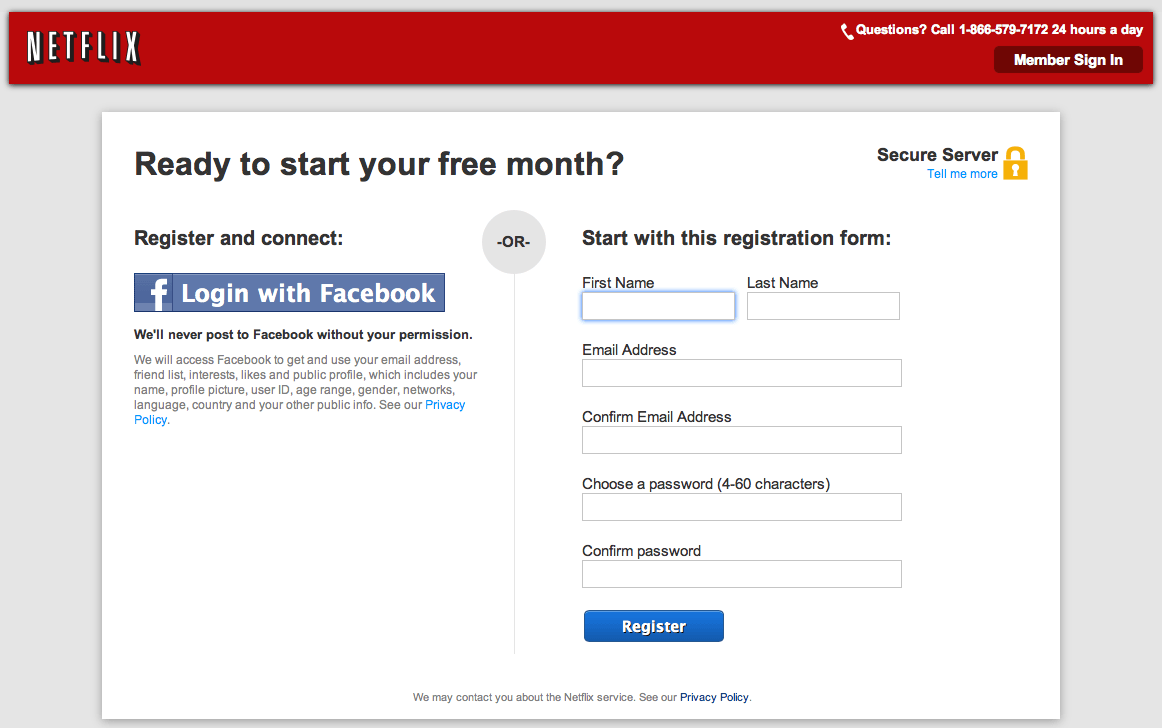Login with Facebook button
1162x728 pixels.
289,293
